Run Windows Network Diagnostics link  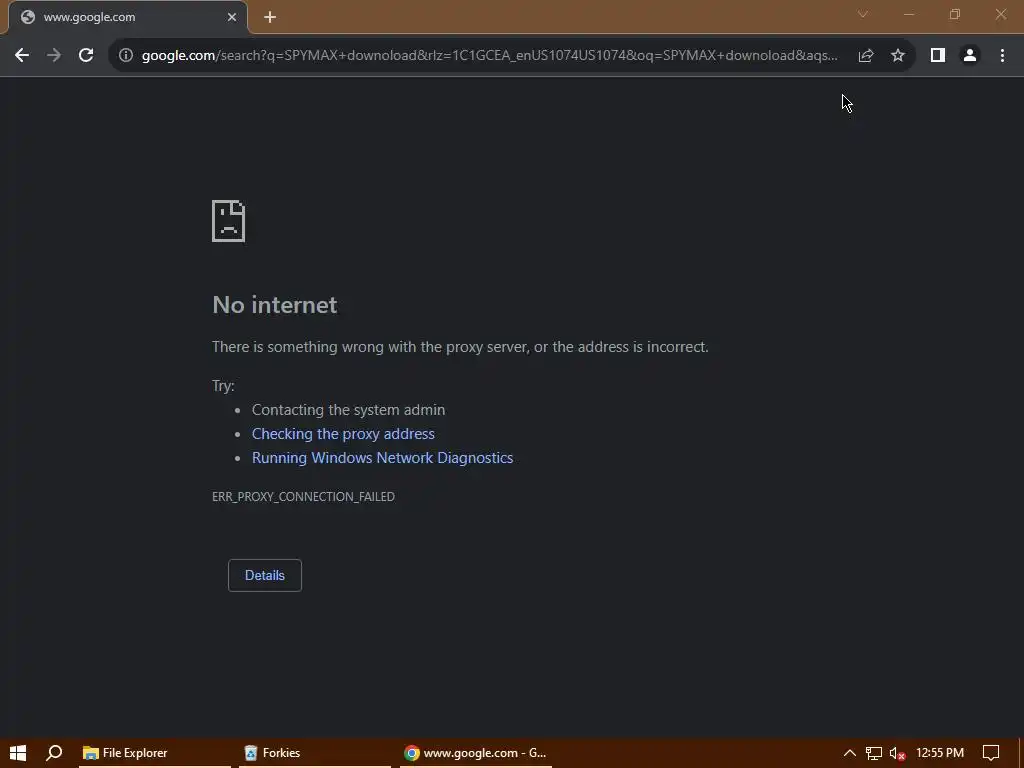pos(382,458)
